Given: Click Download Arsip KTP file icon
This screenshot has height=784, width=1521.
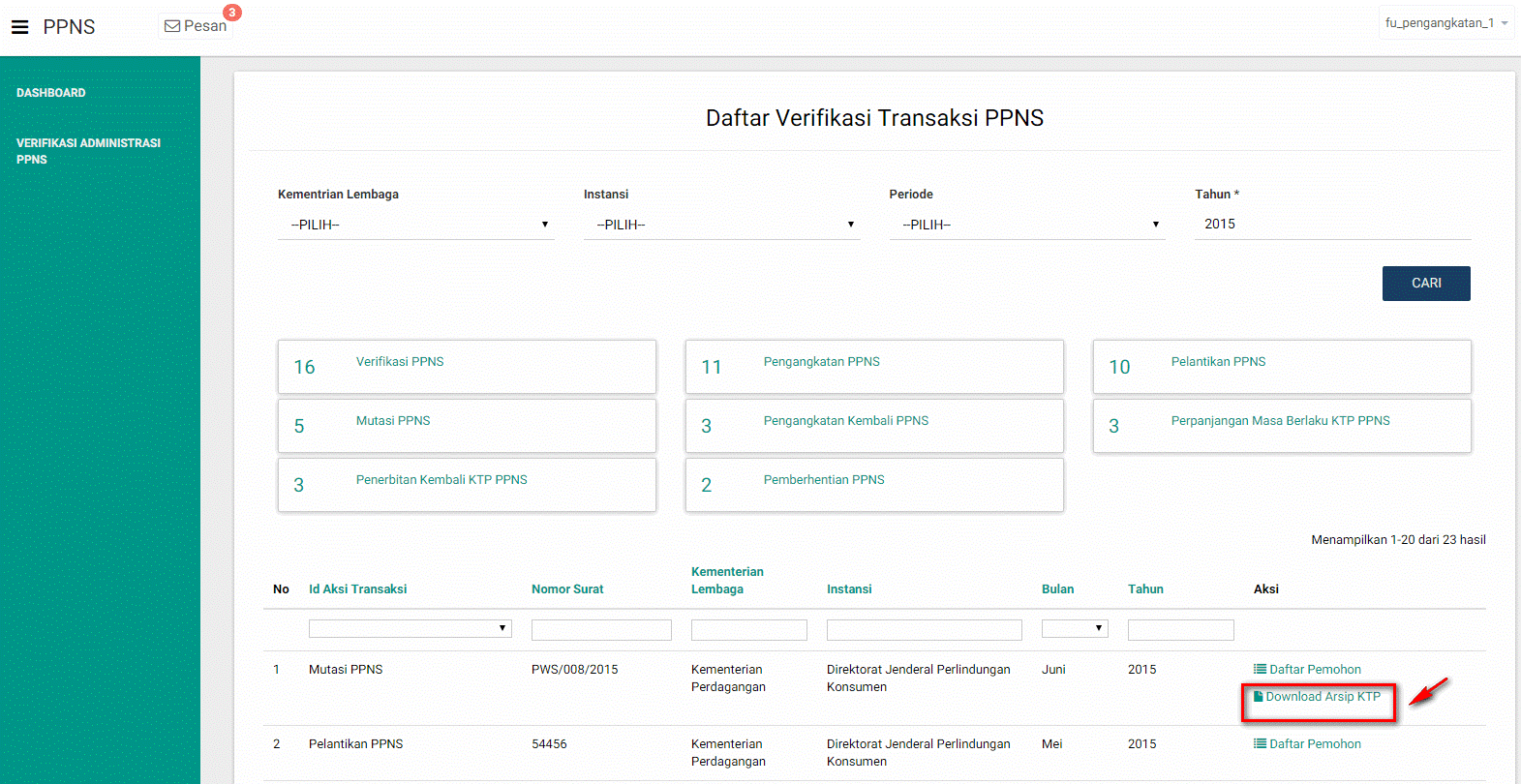Looking at the screenshot, I should click(x=1259, y=697).
